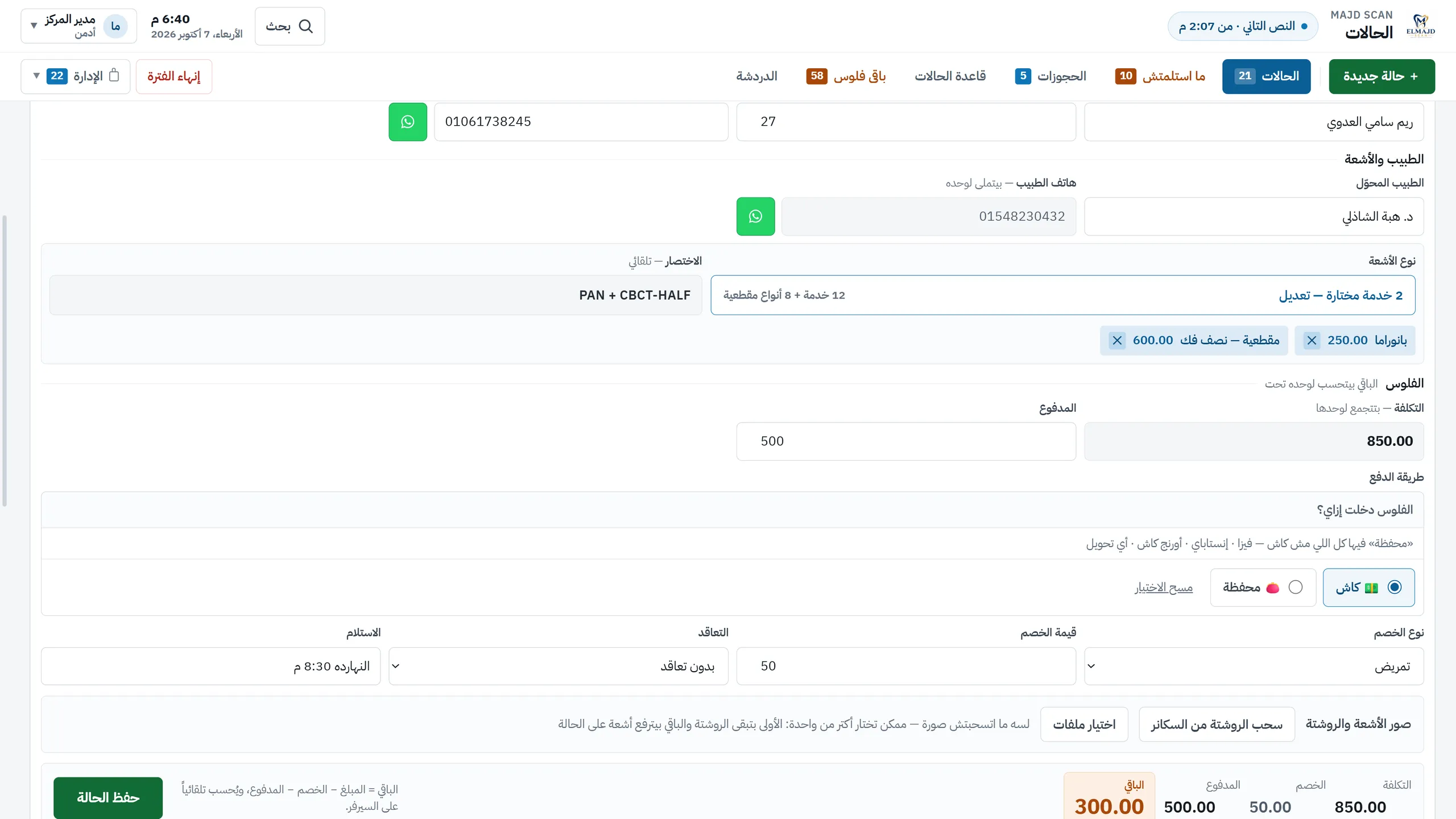Open patient WhatsApp chat for 01061738245

coord(408,122)
